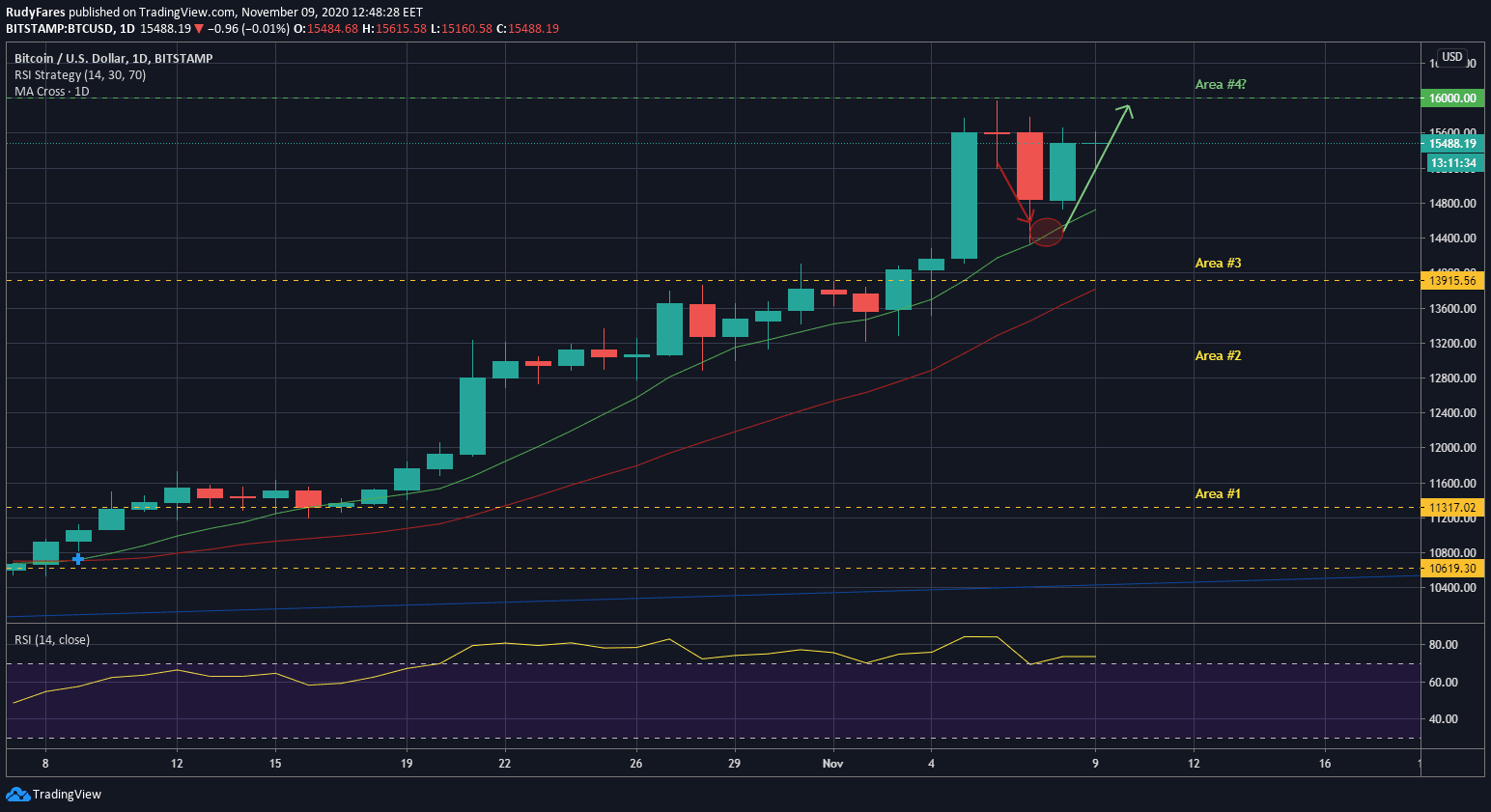Click the 13915.56 price level label

(1452, 281)
